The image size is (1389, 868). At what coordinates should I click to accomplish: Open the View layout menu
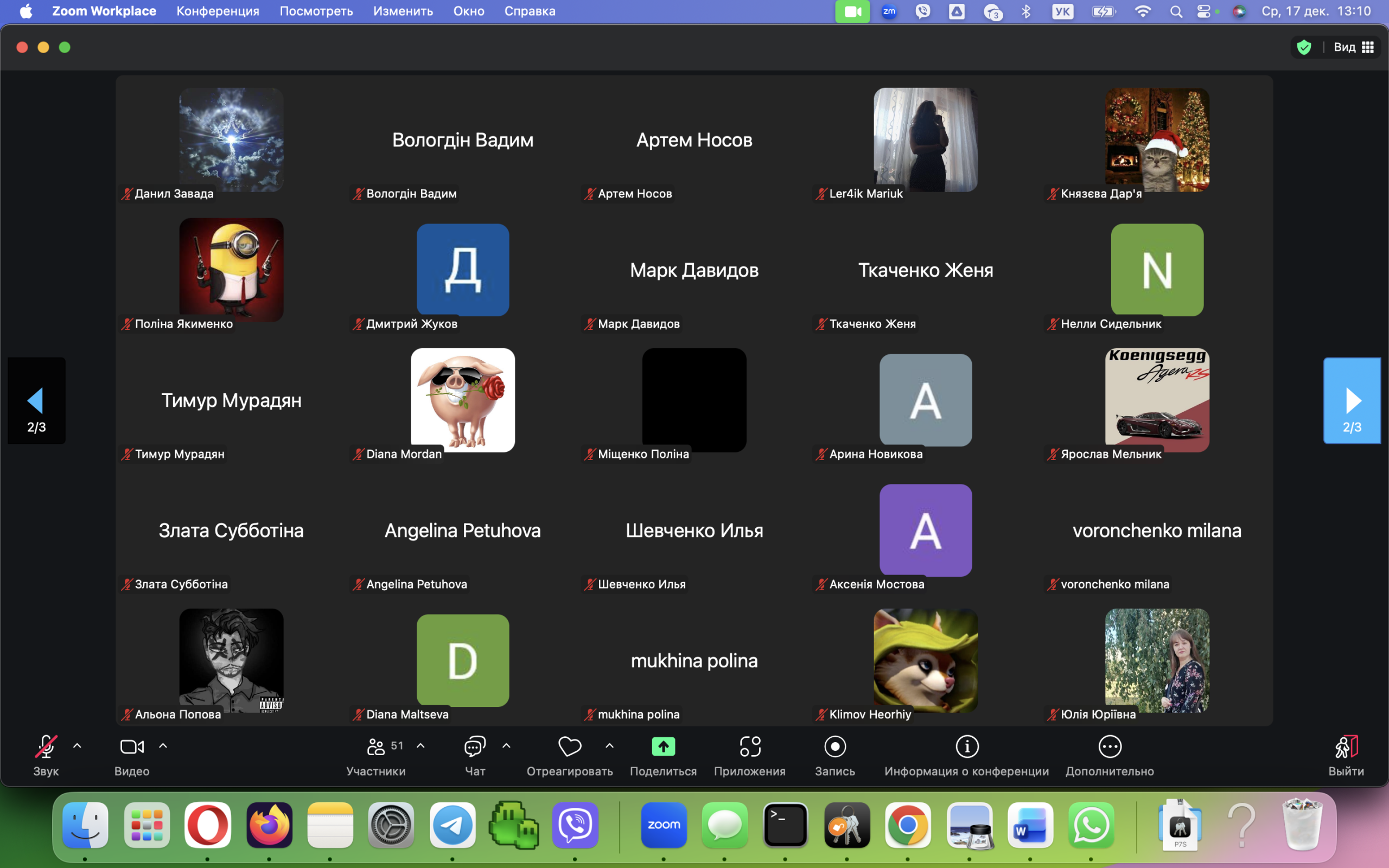click(1354, 47)
